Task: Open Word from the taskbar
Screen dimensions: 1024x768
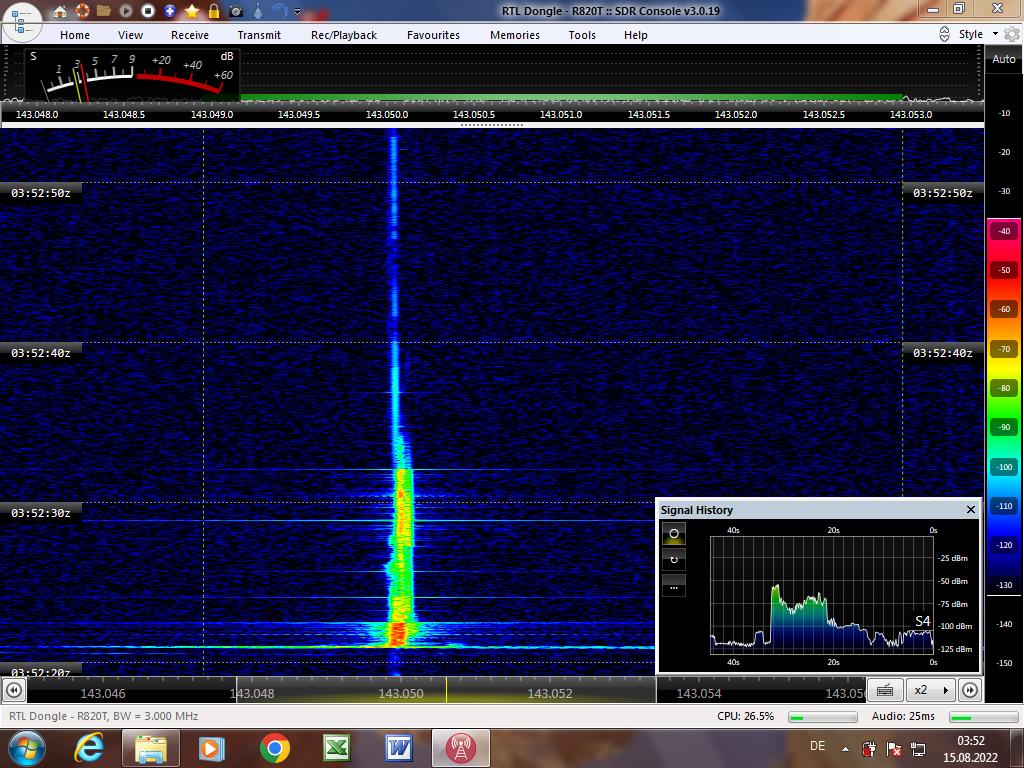Action: (x=398, y=748)
